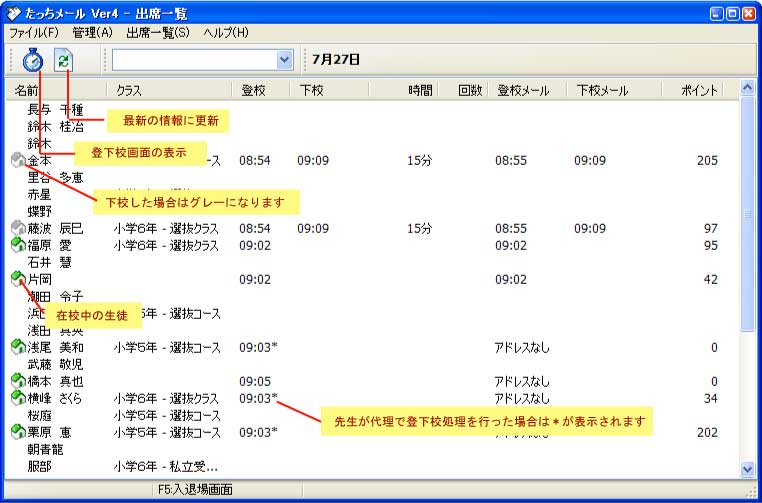Open the ファイル(F) menu
Viewport: 762px width, 503px height.
[x=34, y=33]
